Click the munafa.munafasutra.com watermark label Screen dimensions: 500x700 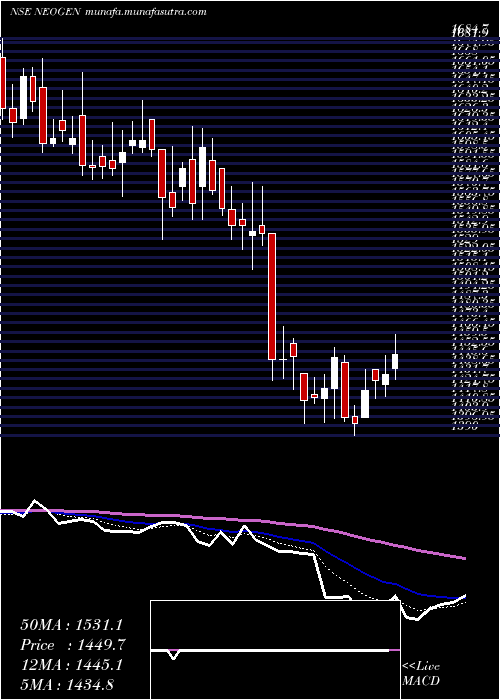pos(144,12)
